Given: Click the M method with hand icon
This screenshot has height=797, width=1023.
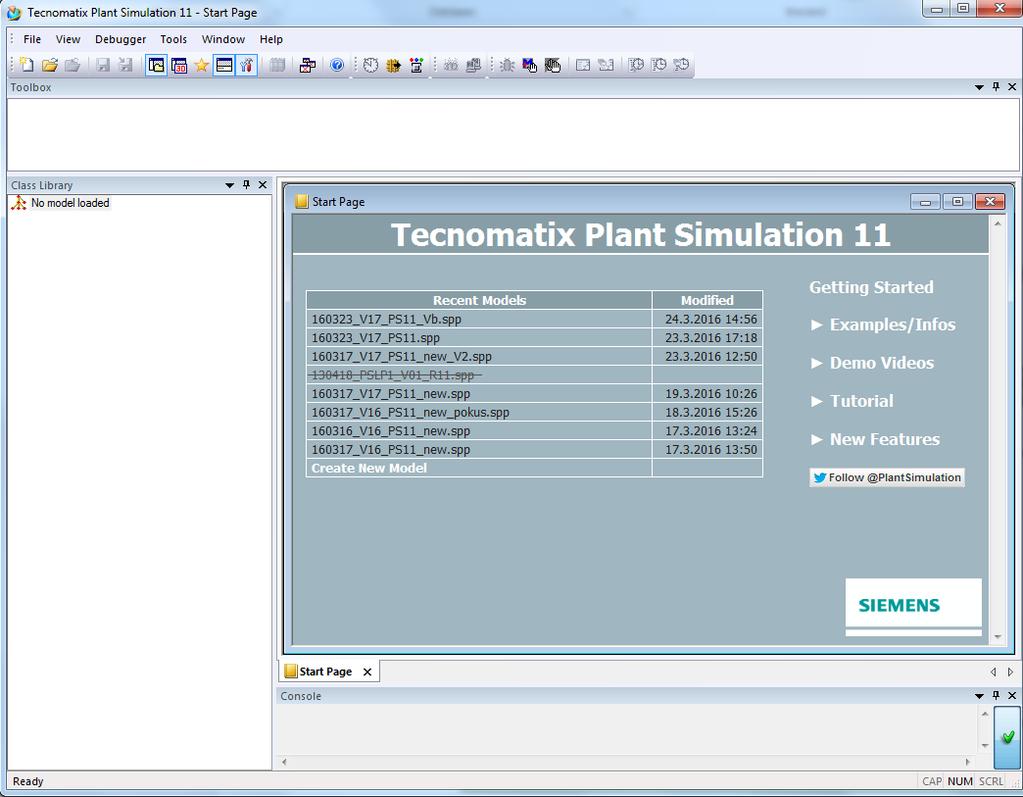Looking at the screenshot, I should click(530, 65).
